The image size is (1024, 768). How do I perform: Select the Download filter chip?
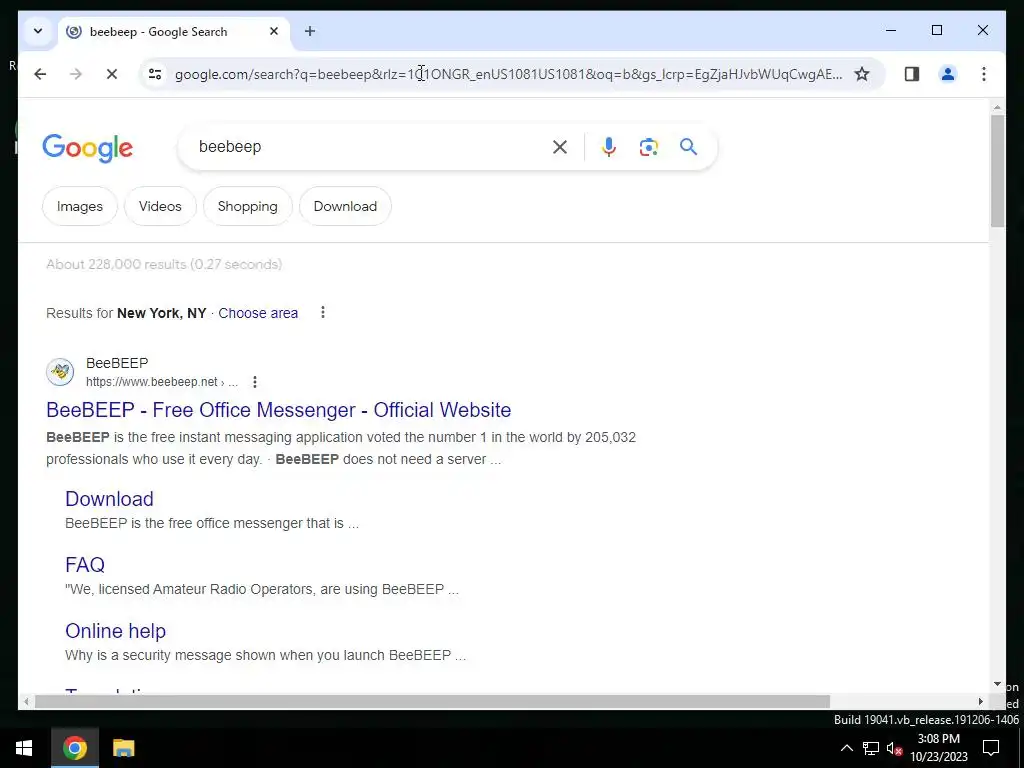point(345,206)
